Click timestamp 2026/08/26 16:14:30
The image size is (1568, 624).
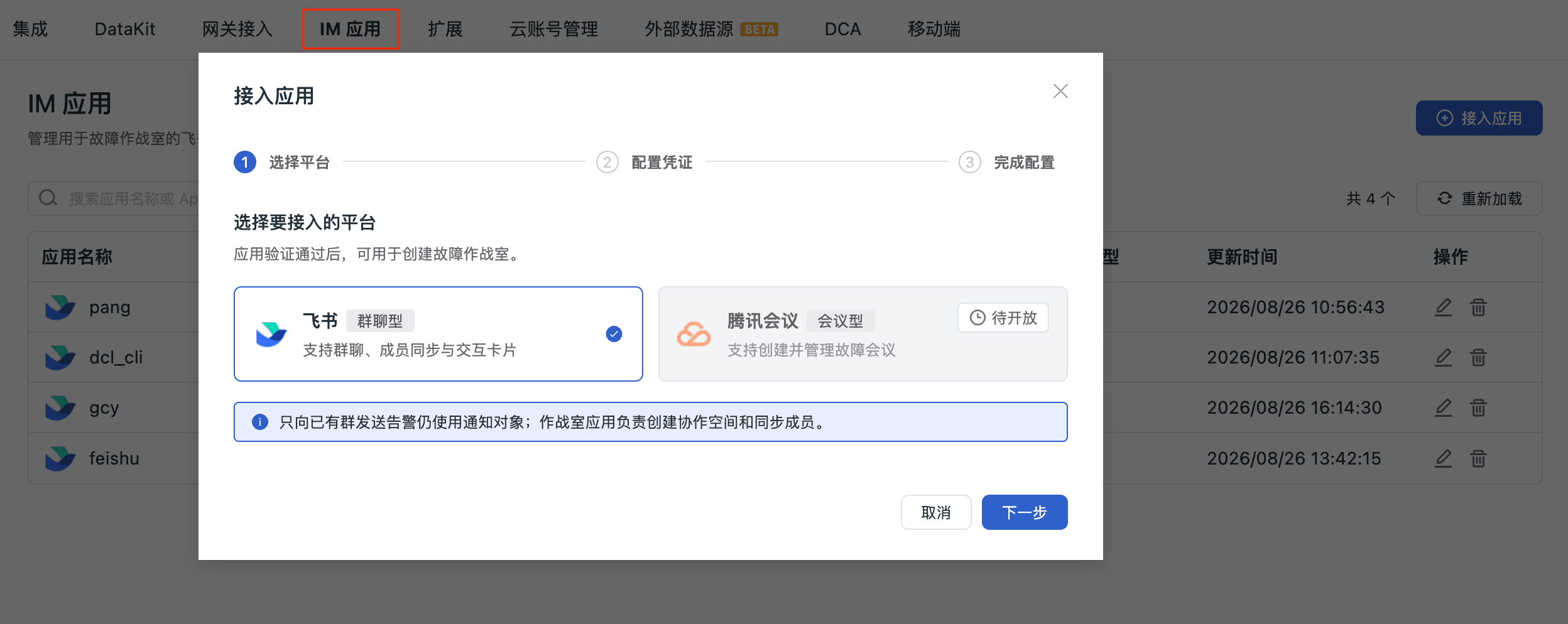(x=1294, y=407)
